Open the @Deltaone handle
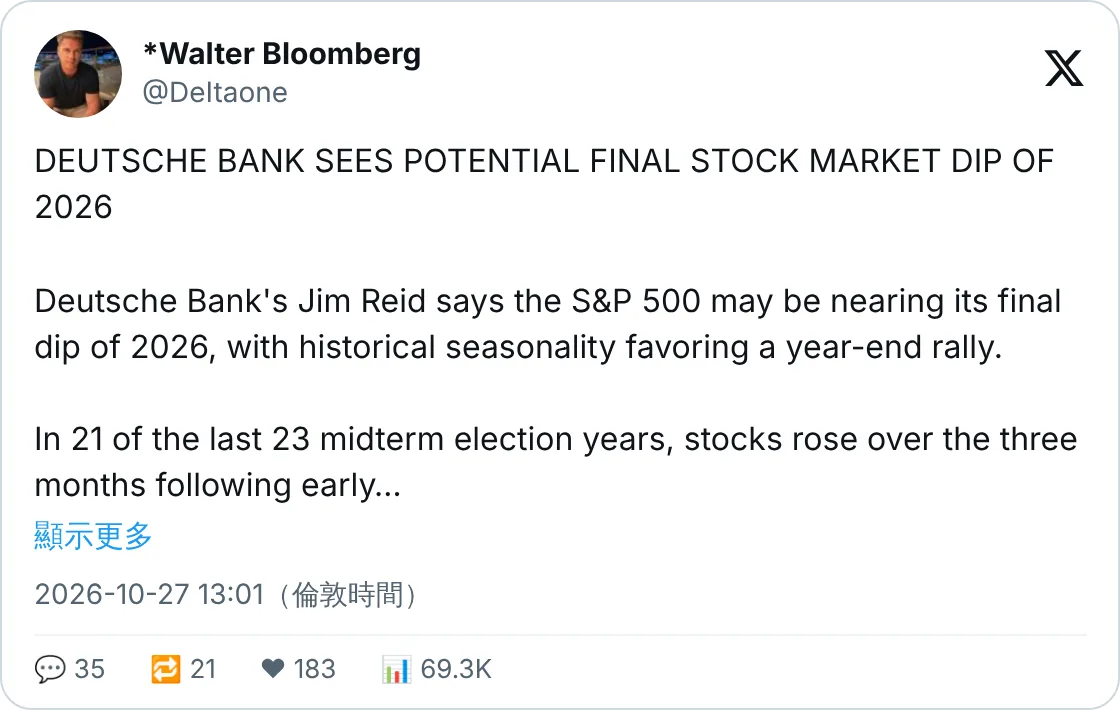The height and width of the screenshot is (712, 1120). click(x=215, y=93)
